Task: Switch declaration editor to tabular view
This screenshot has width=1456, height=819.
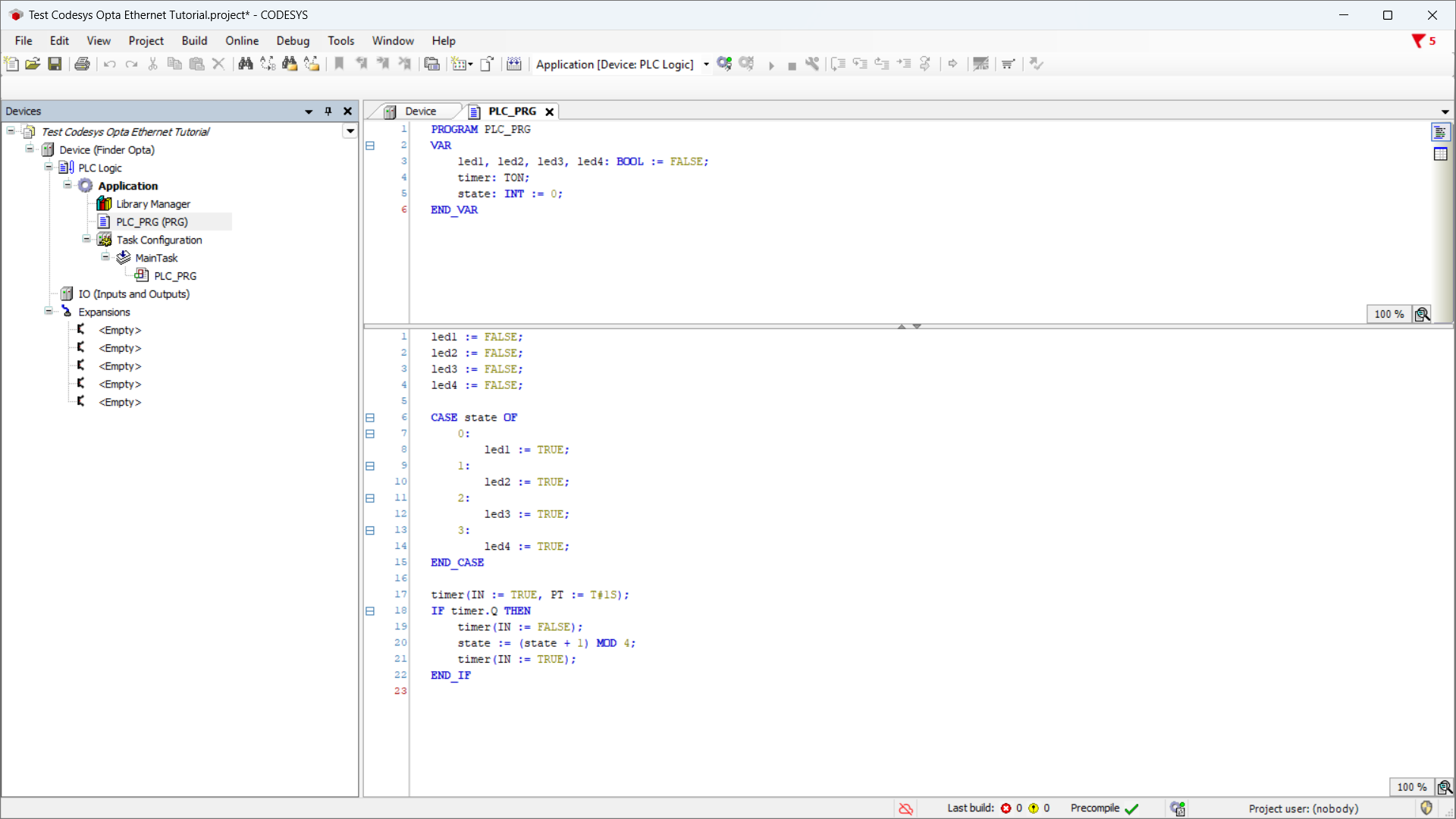Action: (x=1440, y=154)
